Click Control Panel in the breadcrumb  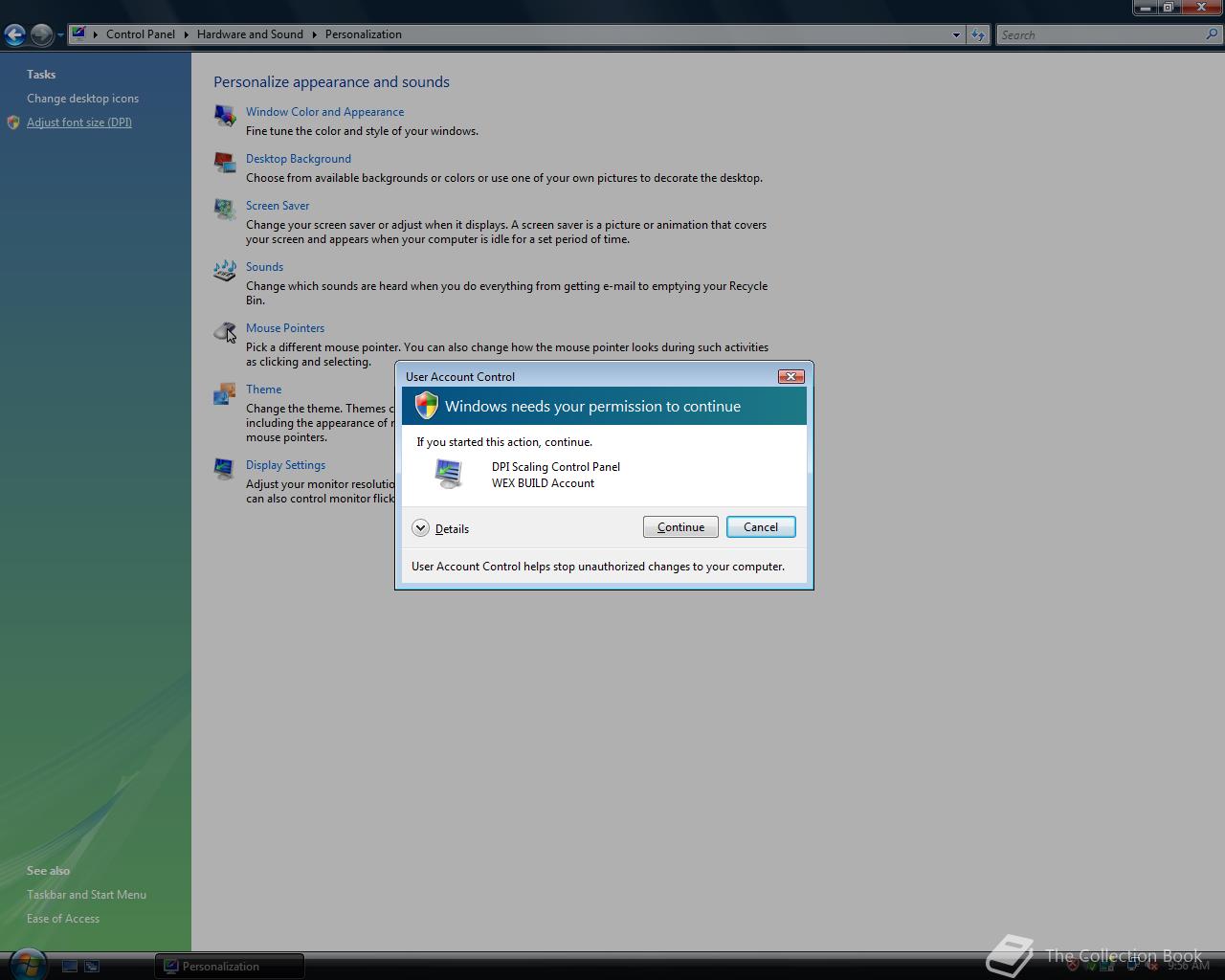pos(141,34)
